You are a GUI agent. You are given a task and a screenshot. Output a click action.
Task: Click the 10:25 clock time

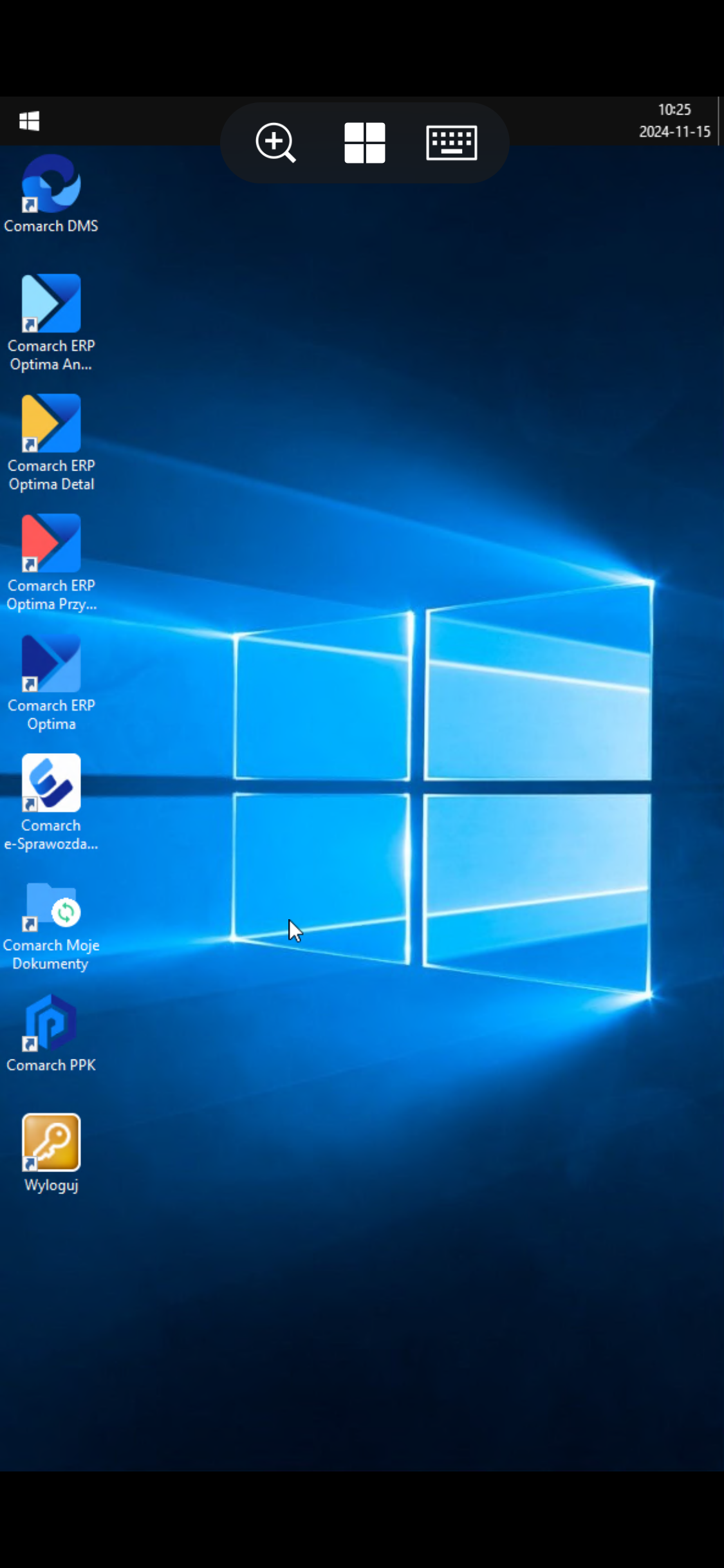(x=674, y=109)
